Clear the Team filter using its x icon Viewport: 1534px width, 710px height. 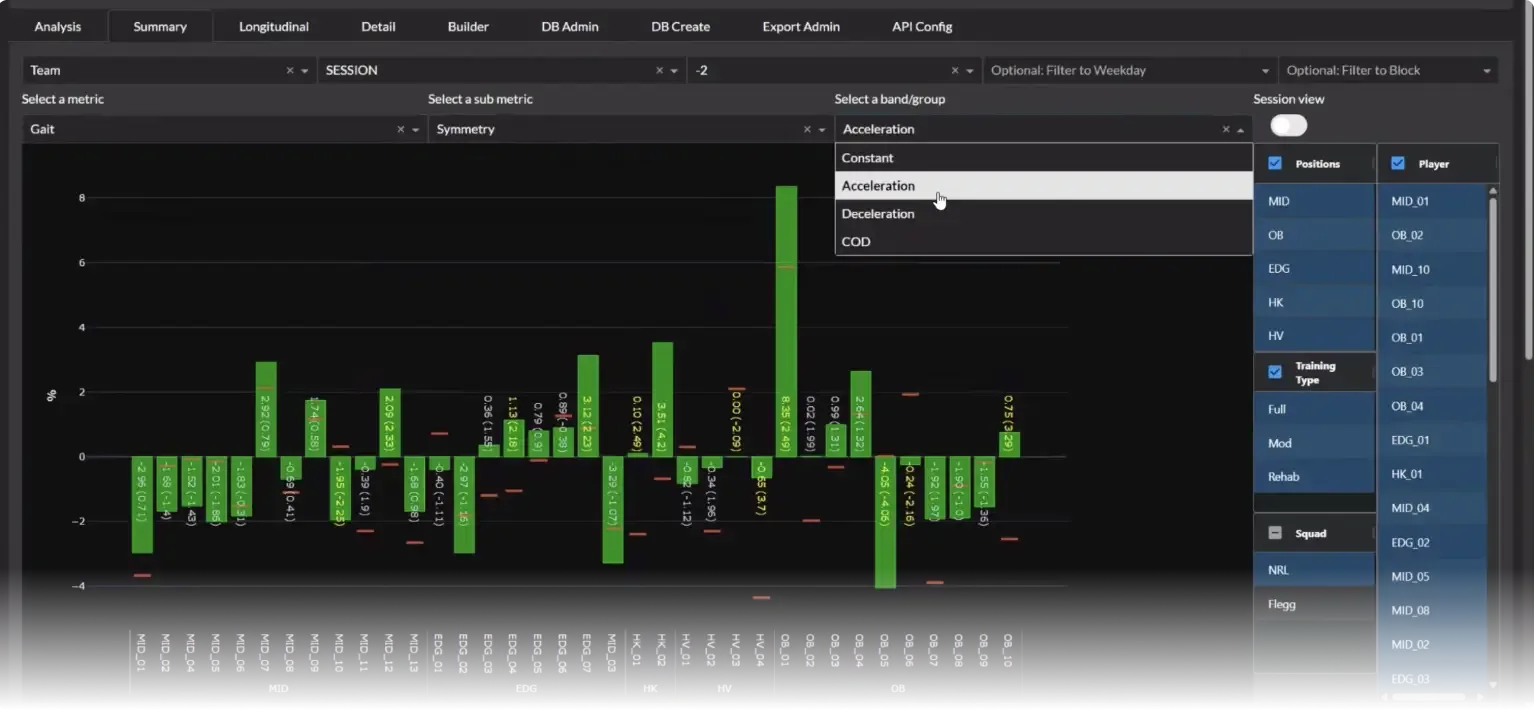tap(290, 70)
